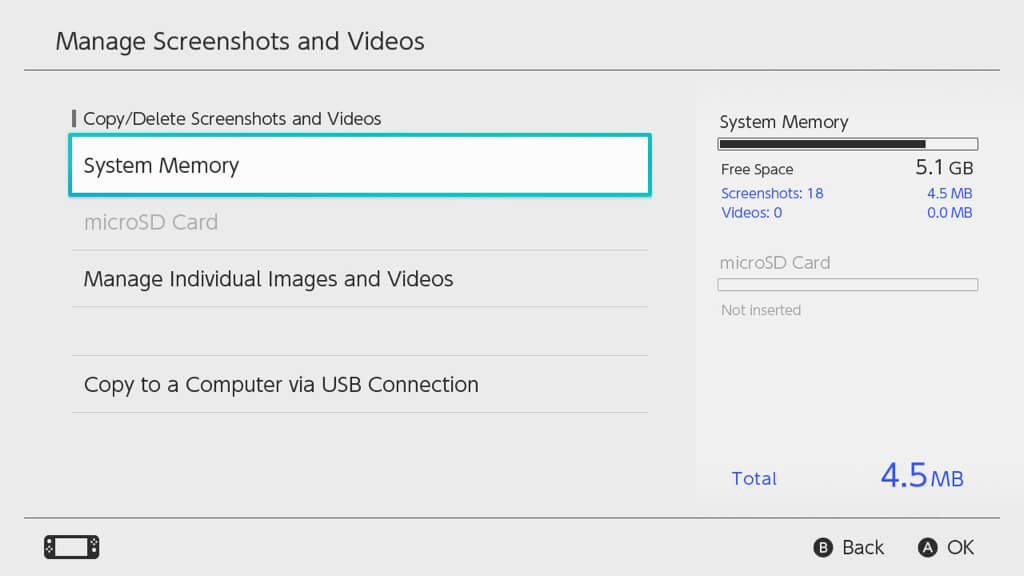Click the System Memory usage bar

point(848,144)
